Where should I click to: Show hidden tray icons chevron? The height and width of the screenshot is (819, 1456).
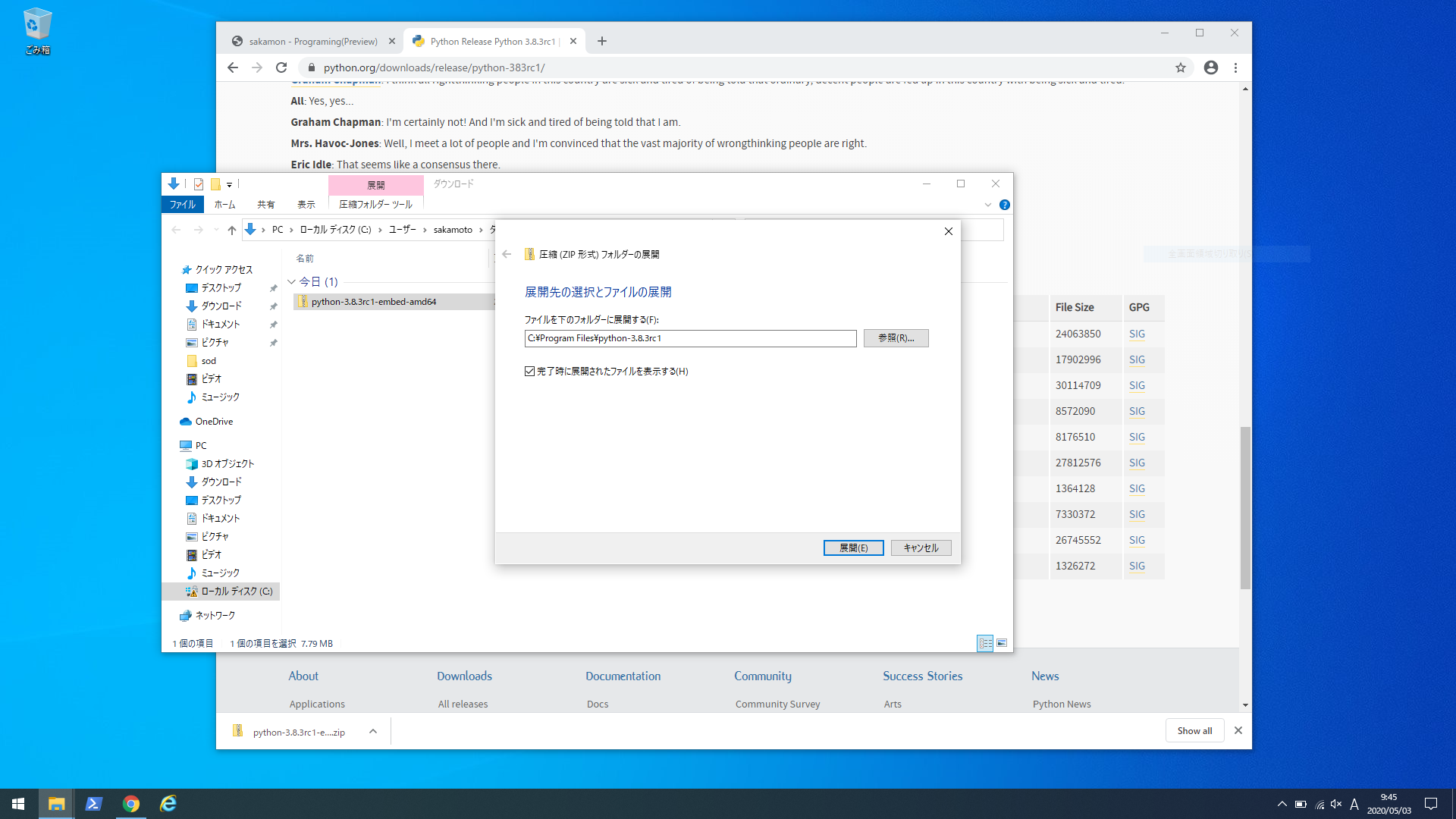coord(1282,804)
